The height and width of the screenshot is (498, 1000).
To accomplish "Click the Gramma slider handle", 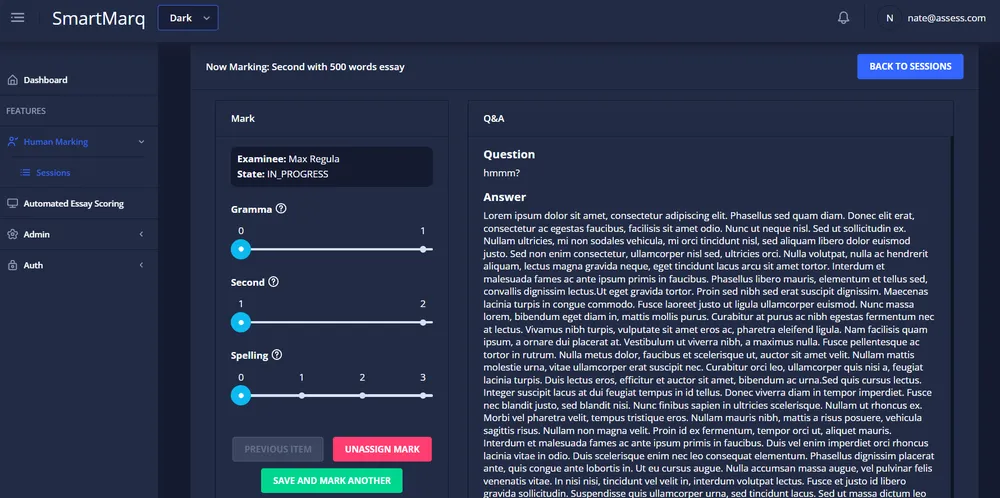I will [240, 249].
